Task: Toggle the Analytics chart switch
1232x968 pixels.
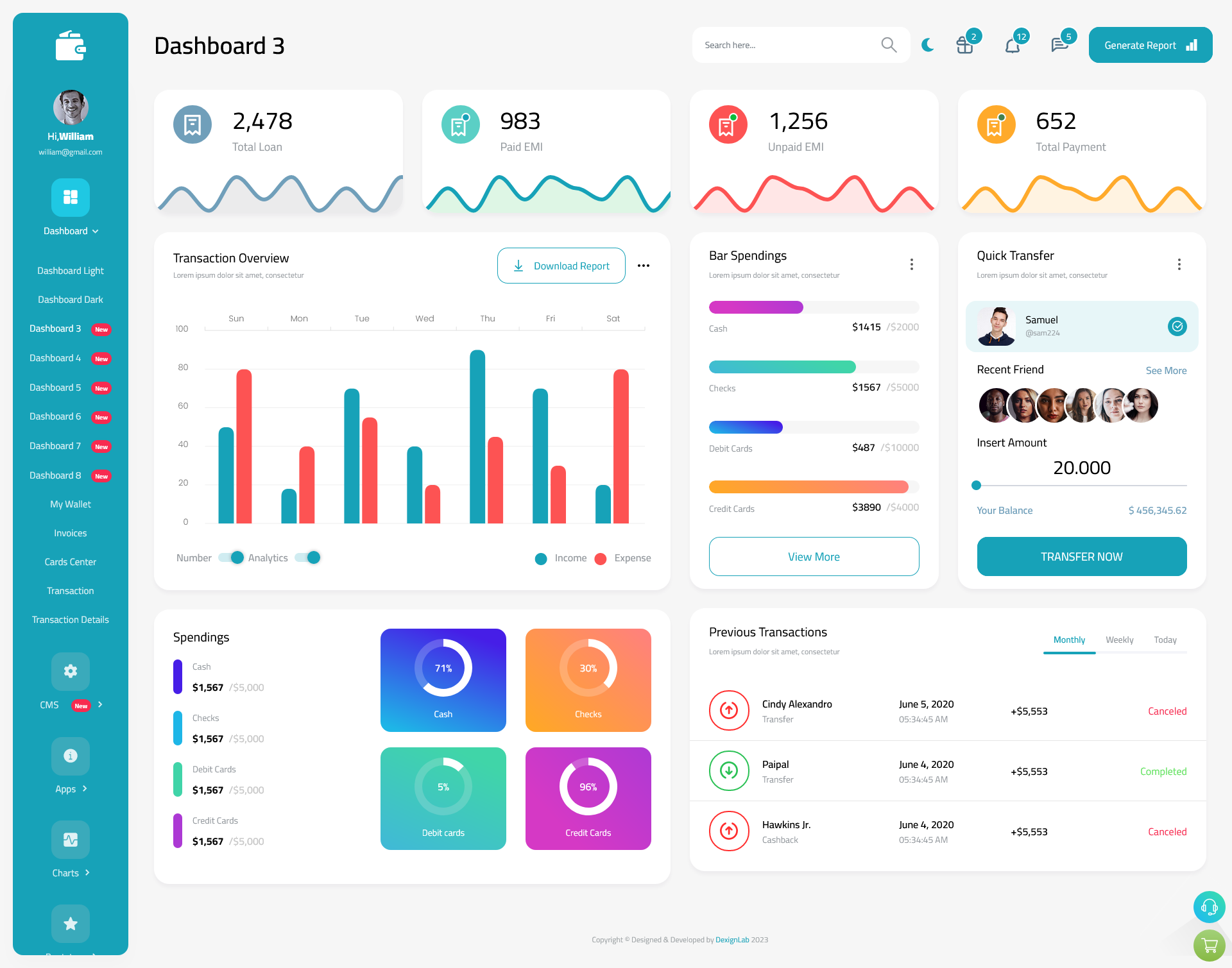Action: [x=312, y=557]
